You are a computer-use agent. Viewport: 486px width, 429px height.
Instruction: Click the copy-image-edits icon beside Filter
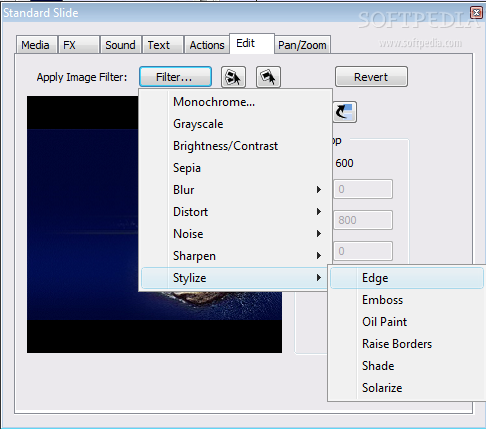233,77
